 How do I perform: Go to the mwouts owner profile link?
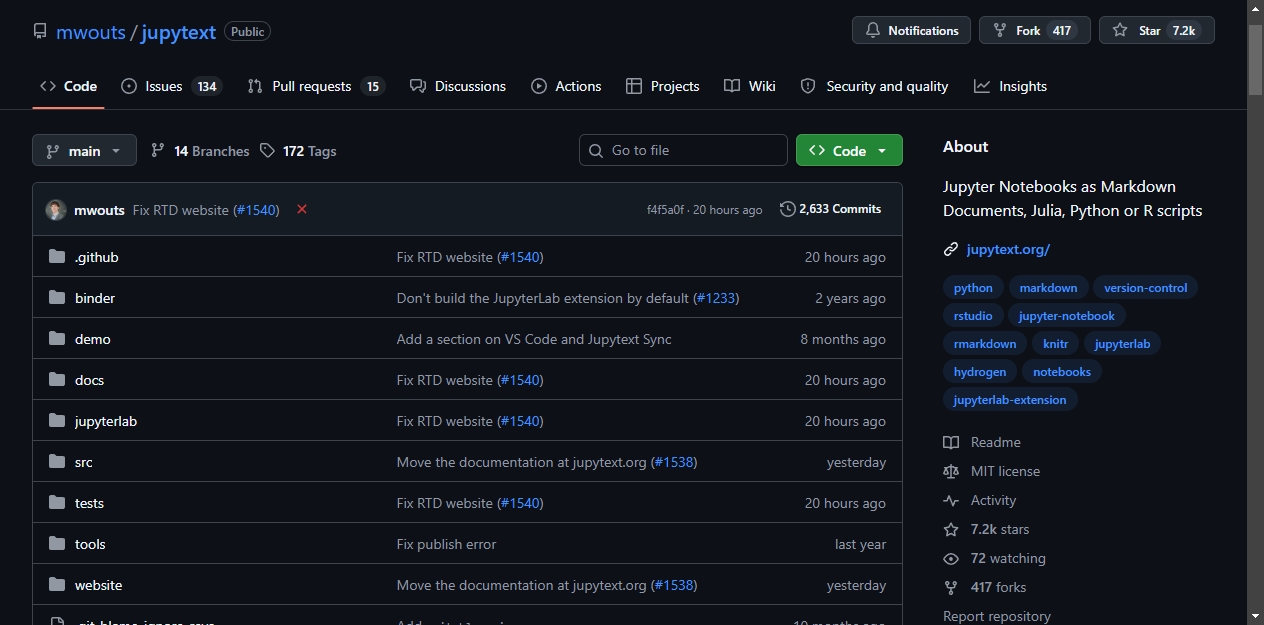pos(91,31)
